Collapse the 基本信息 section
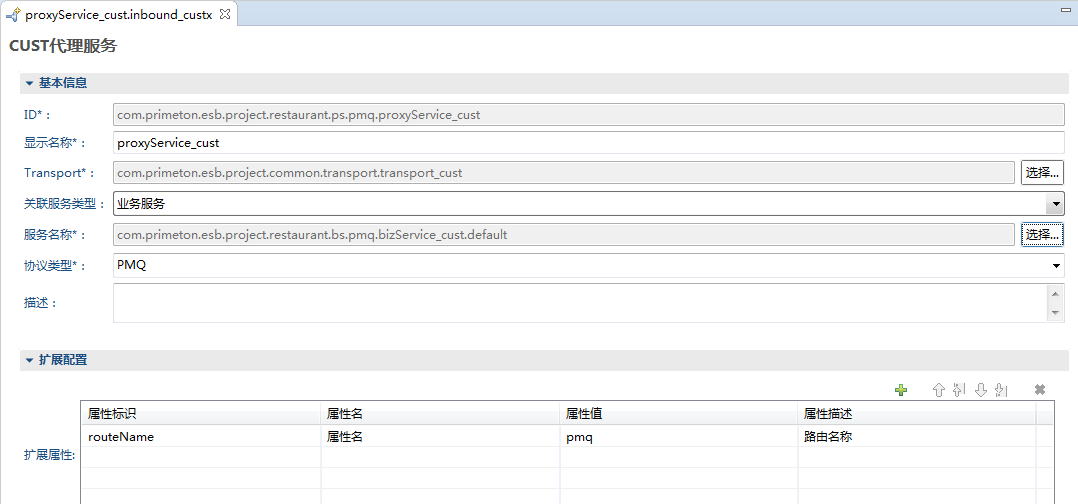 pos(30,83)
